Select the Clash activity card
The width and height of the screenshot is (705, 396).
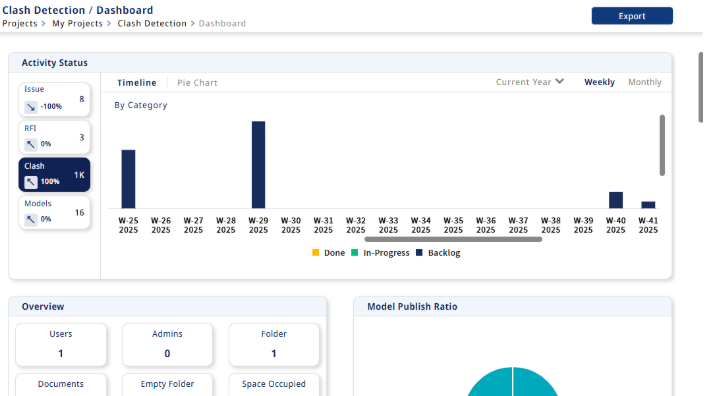point(54,175)
